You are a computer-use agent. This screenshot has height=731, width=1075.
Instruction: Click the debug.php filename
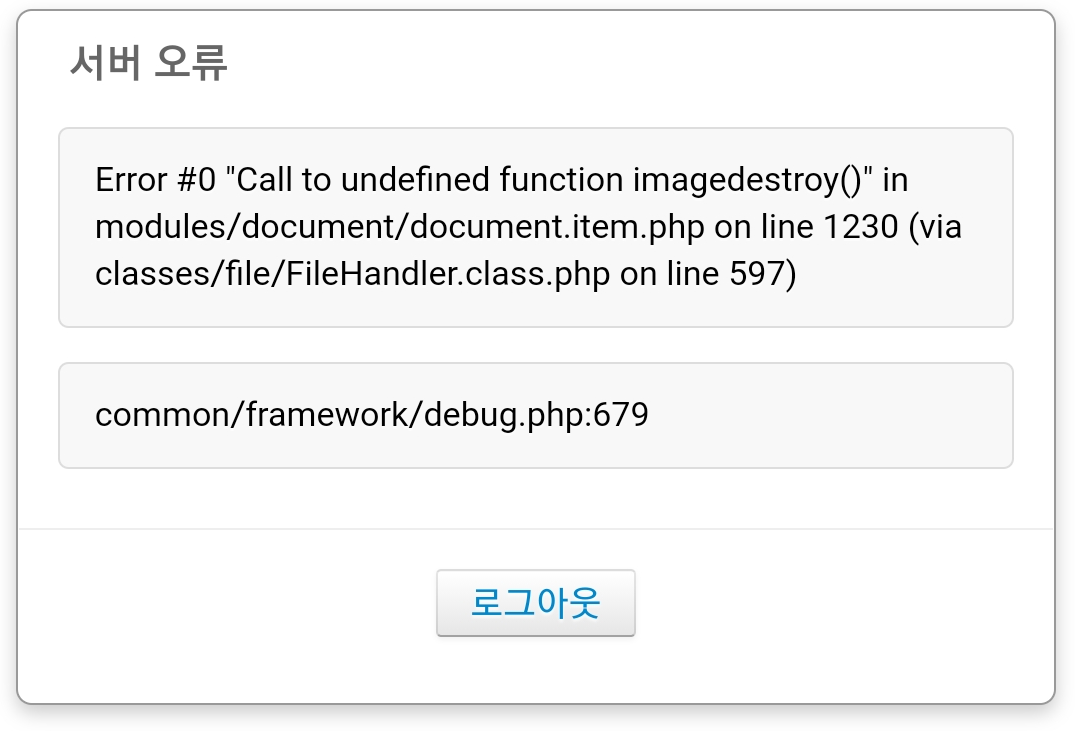click(x=503, y=414)
